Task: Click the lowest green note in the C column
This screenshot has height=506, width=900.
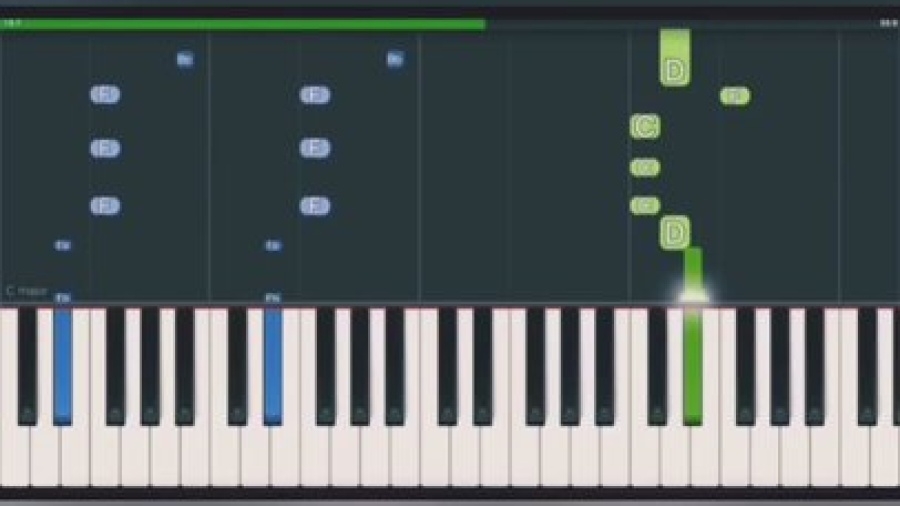Action: 645,205
